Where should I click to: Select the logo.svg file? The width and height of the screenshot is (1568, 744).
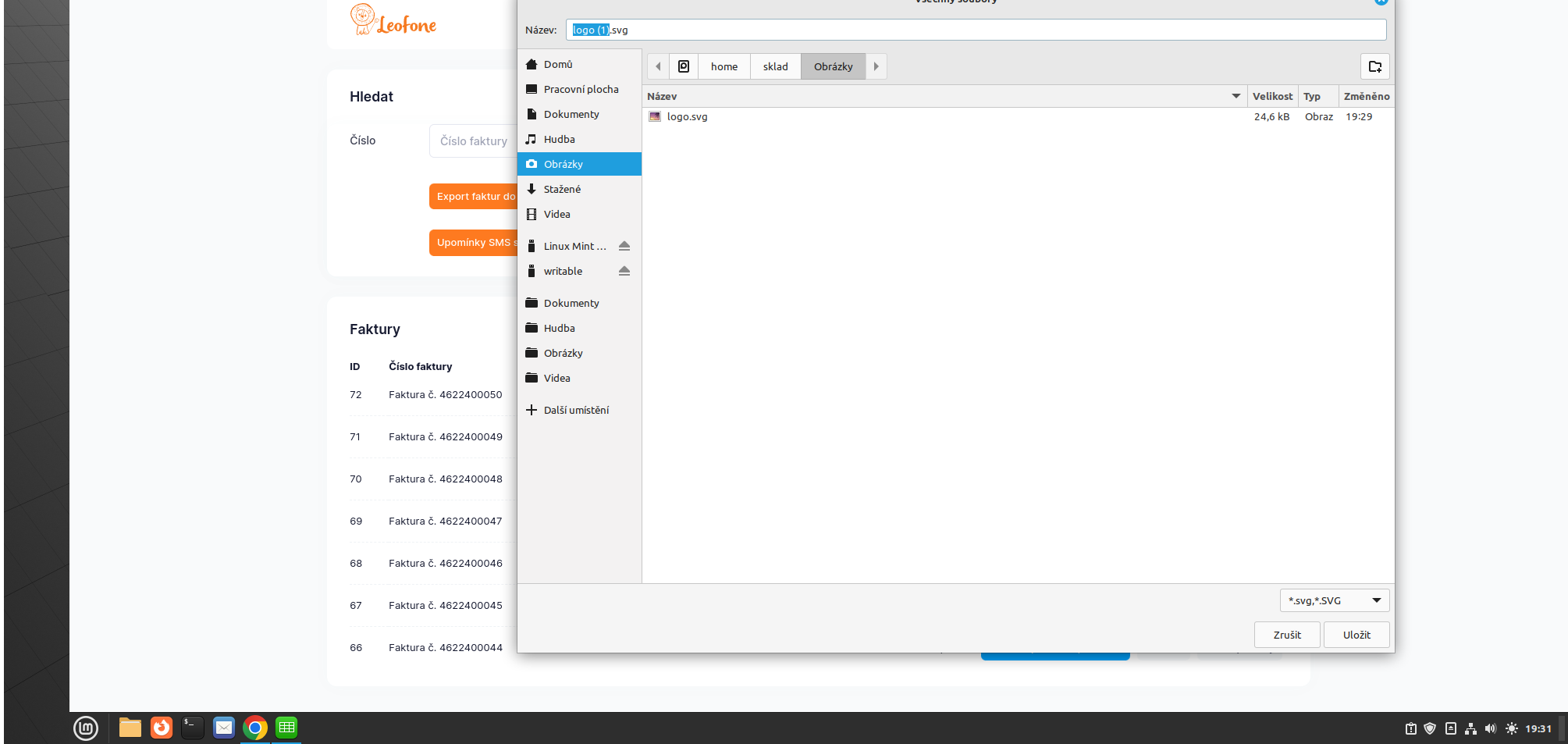(687, 116)
